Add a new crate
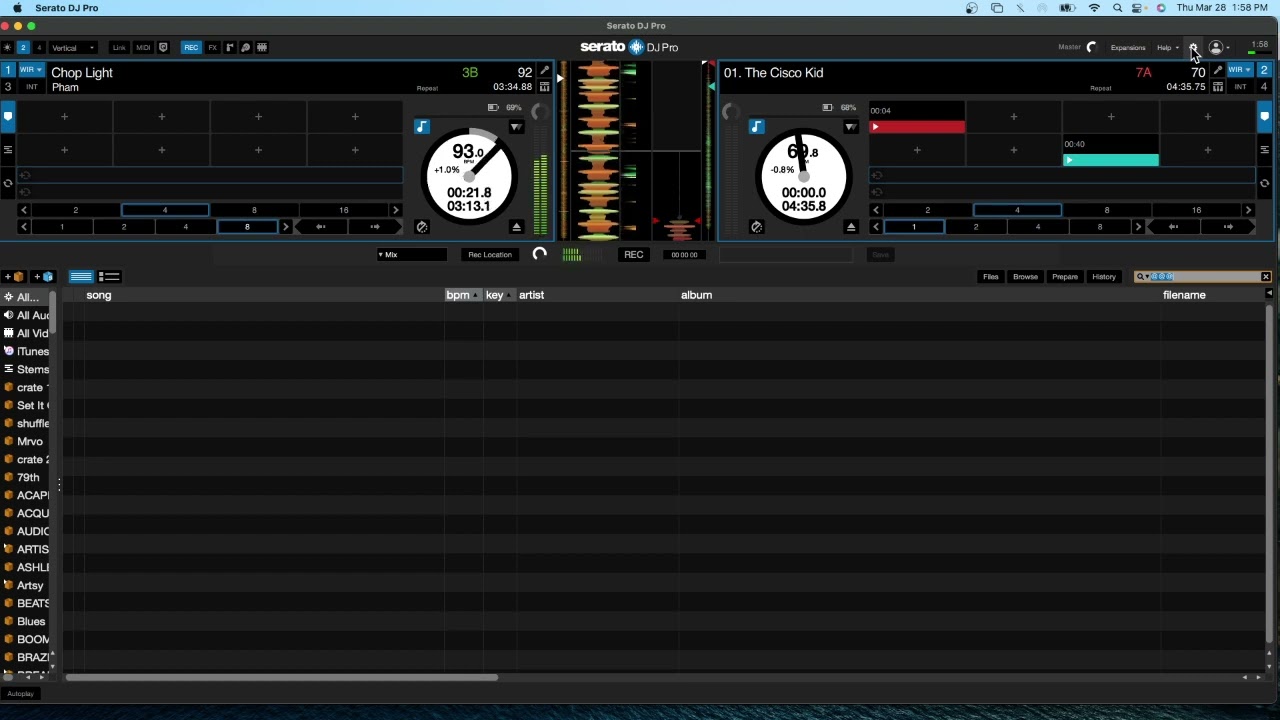The width and height of the screenshot is (1280, 720). click(x=15, y=277)
